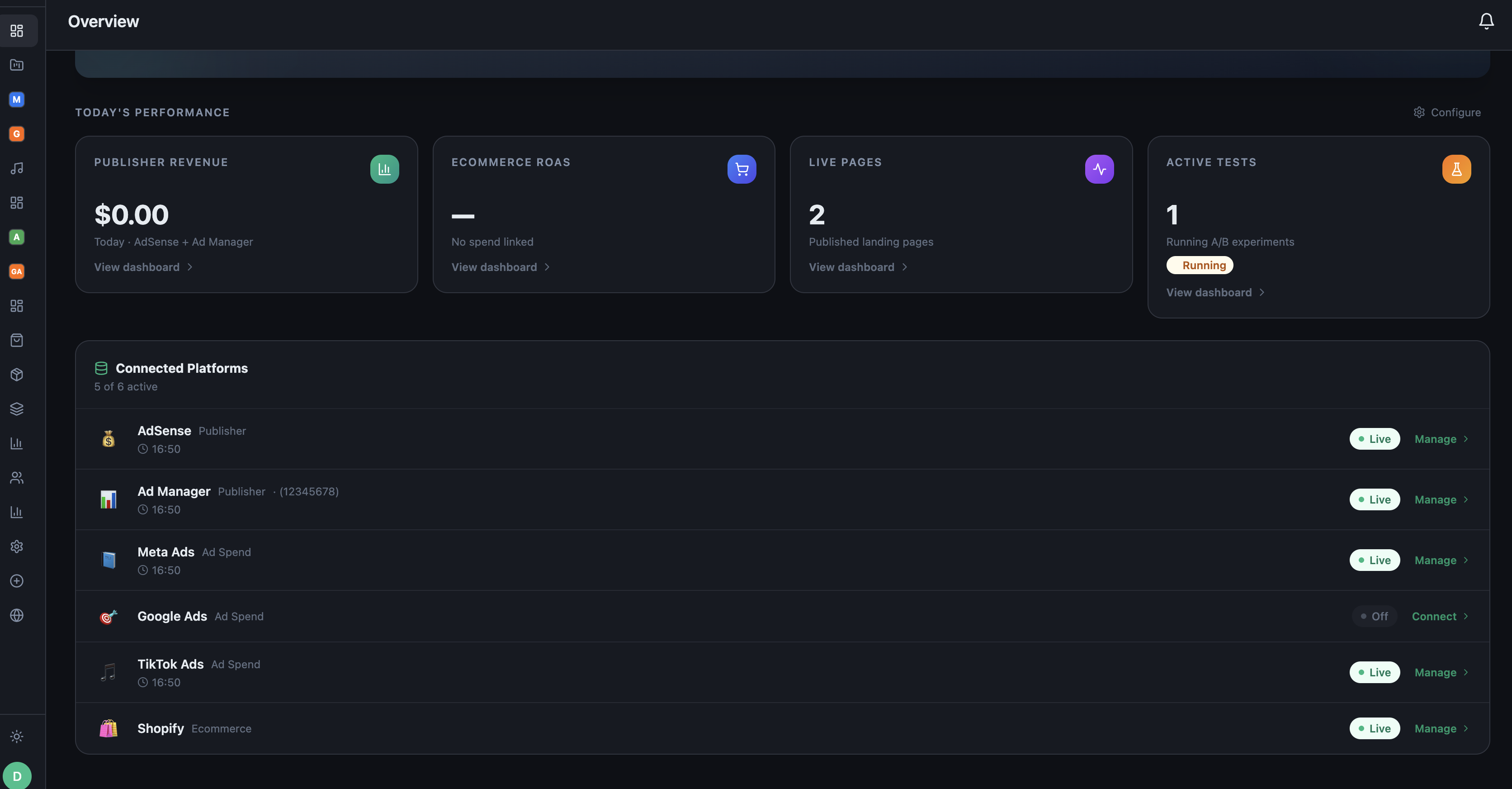Click the highlighted Overview grid icon in sidebar
This screenshot has height=789, width=1512.
coord(17,31)
